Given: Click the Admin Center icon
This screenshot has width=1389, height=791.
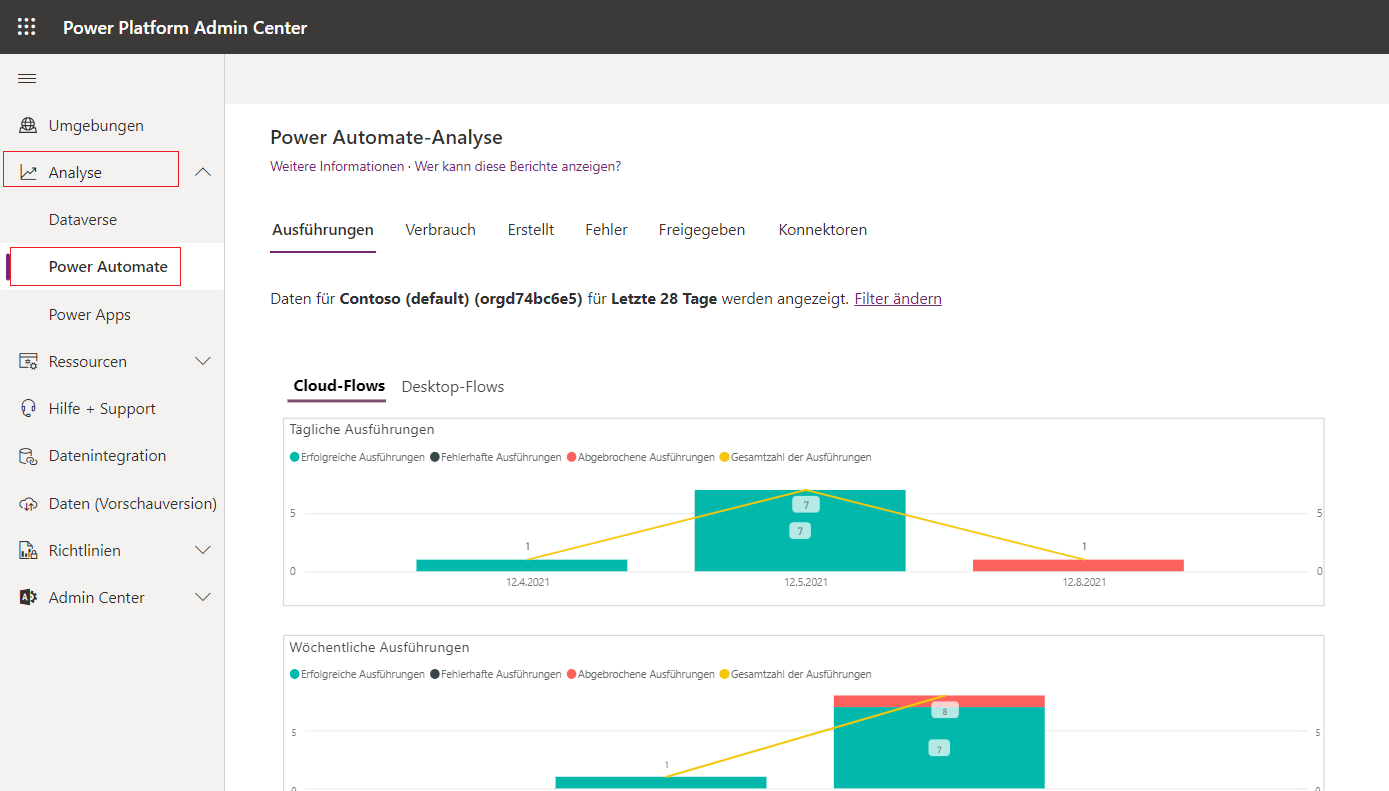Looking at the screenshot, I should click(28, 598).
